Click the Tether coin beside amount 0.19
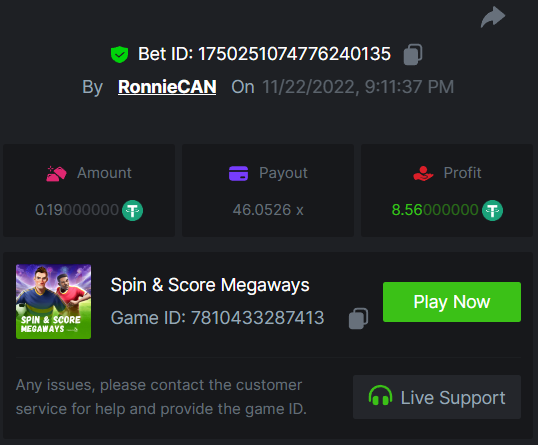The width and height of the screenshot is (538, 445). click(133, 210)
